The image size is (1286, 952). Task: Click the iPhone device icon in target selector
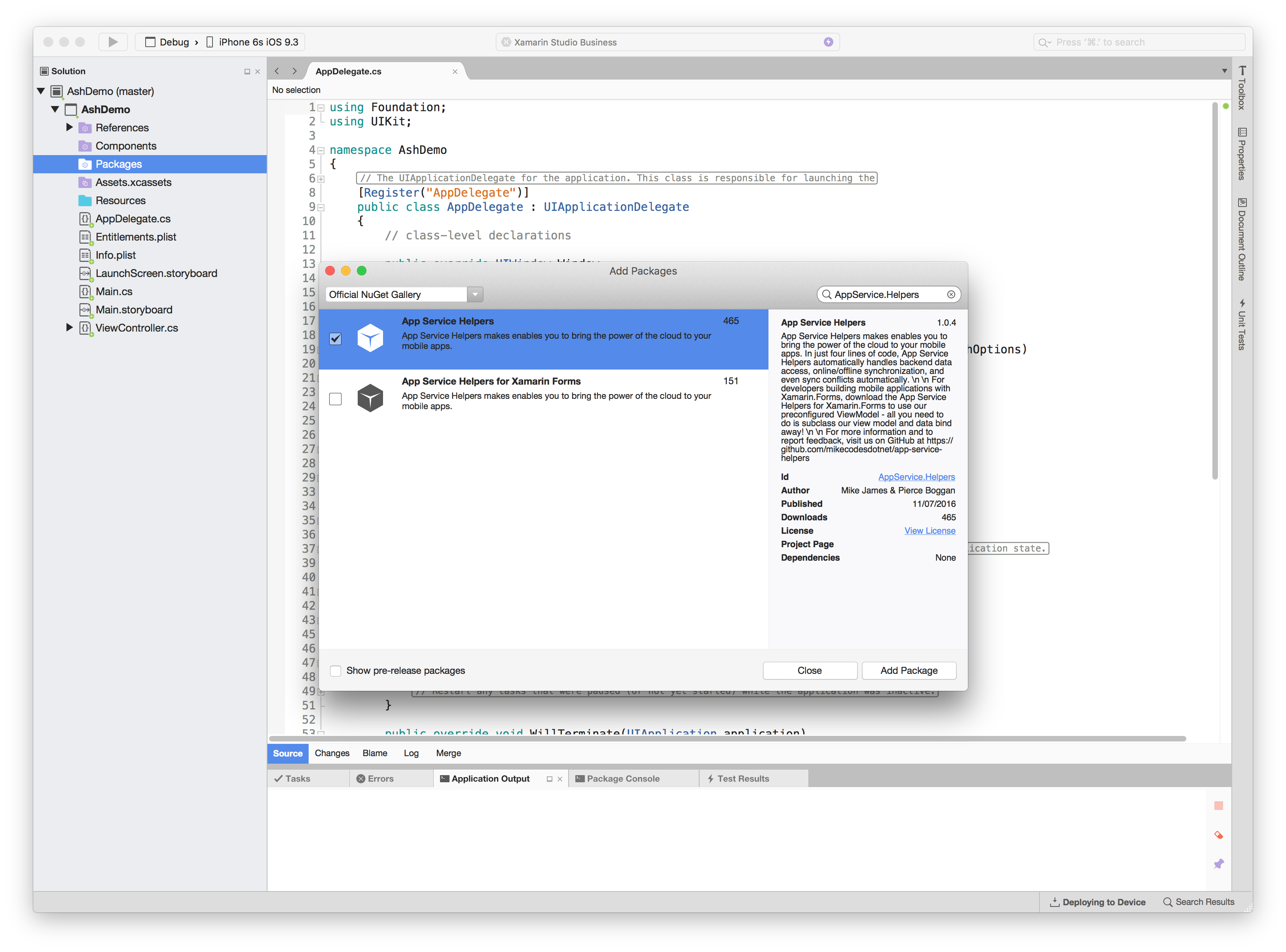coord(210,42)
